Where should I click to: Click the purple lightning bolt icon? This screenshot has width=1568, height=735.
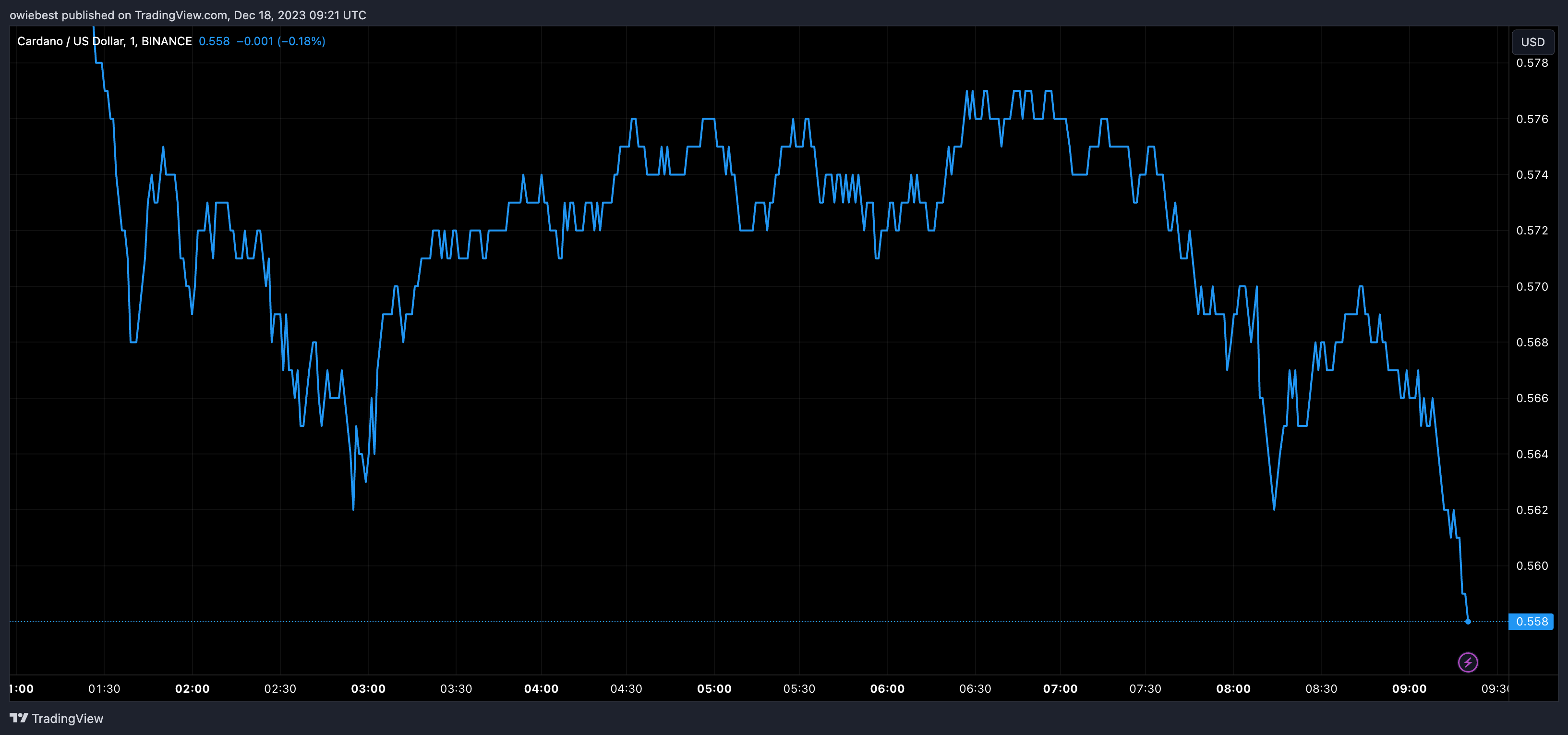[1468, 662]
